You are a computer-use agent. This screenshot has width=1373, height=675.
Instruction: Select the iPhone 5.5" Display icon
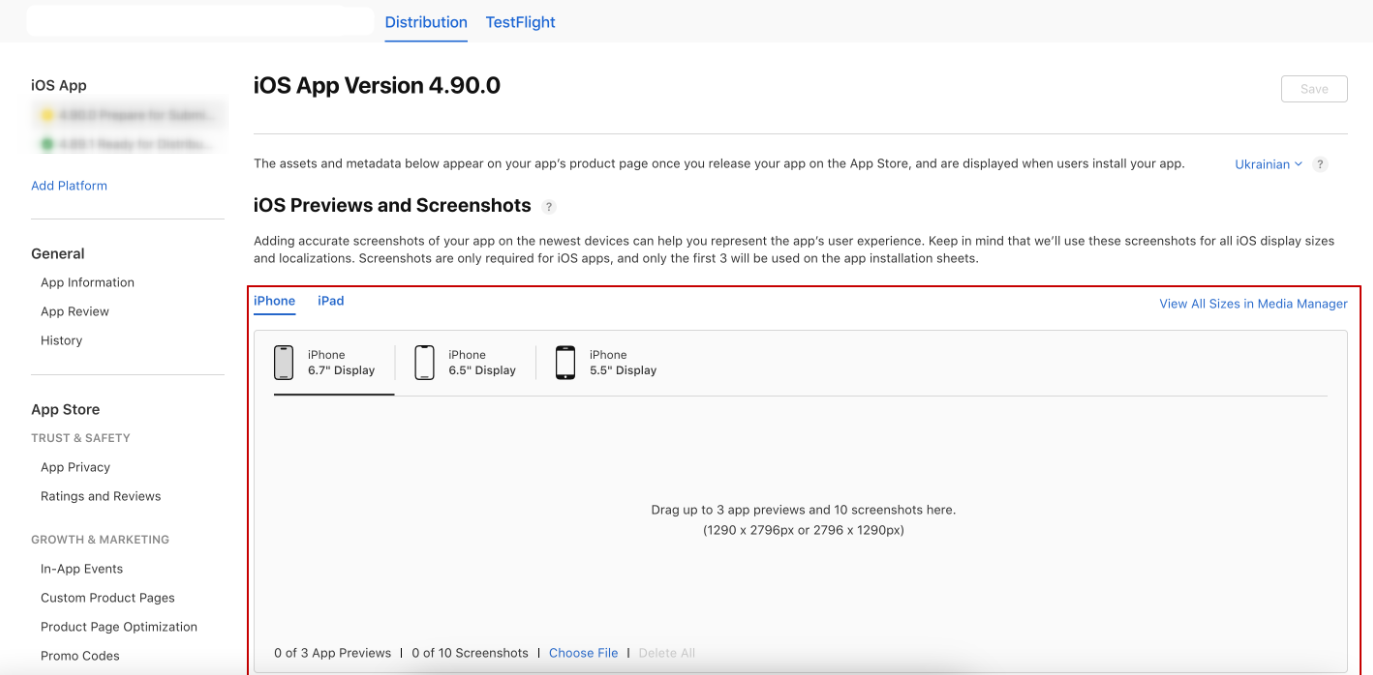(565, 362)
